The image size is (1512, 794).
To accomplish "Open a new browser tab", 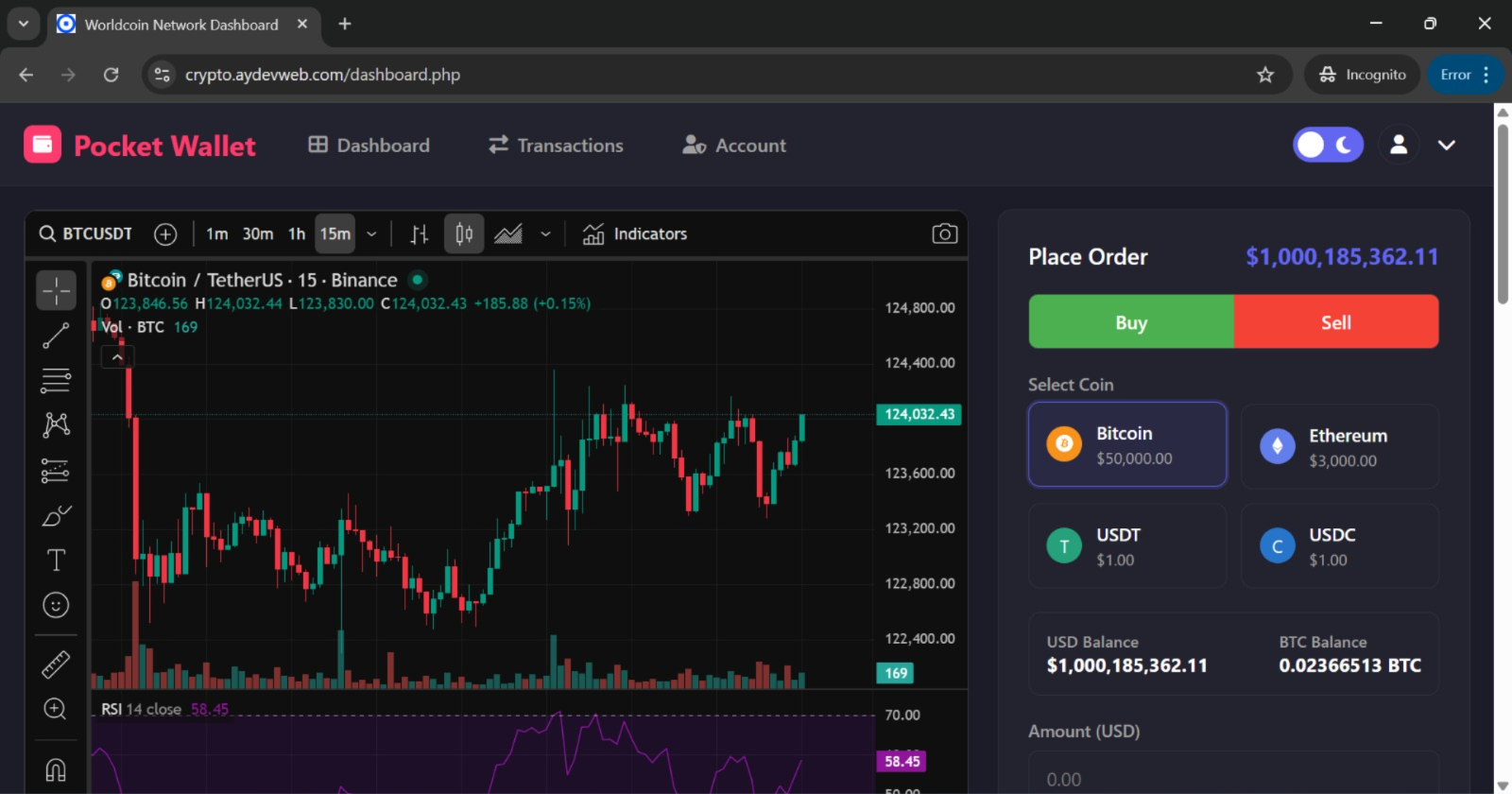I will [345, 24].
